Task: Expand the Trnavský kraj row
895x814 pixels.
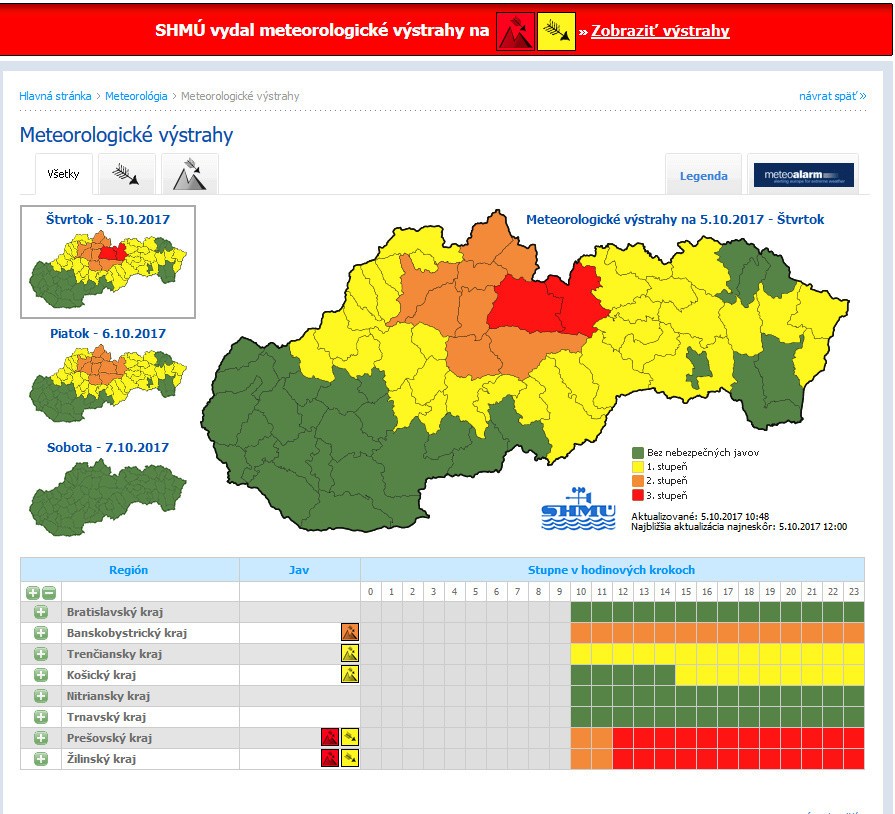Action: (x=41, y=717)
